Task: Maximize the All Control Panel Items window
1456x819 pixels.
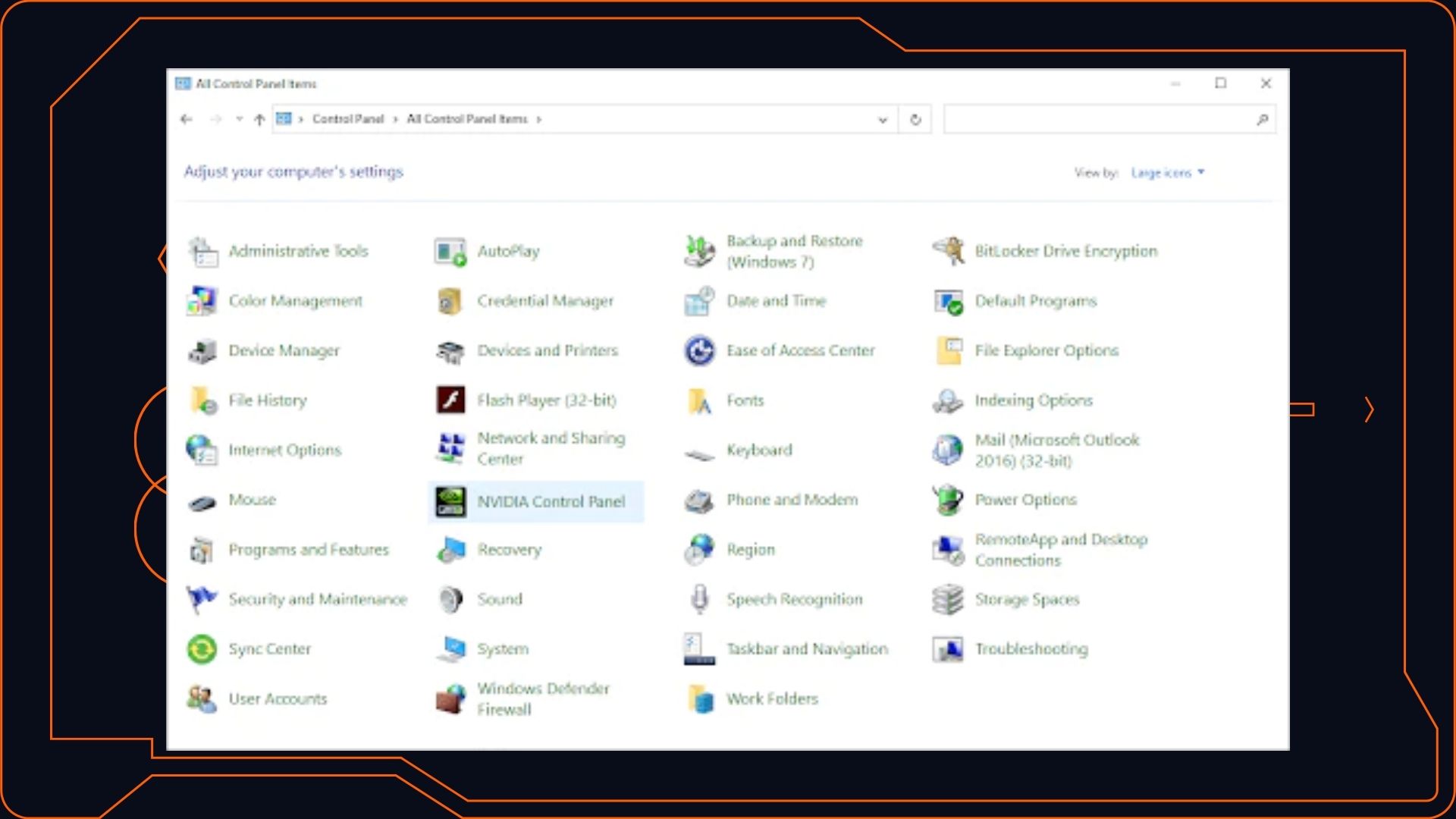Action: point(1221,83)
